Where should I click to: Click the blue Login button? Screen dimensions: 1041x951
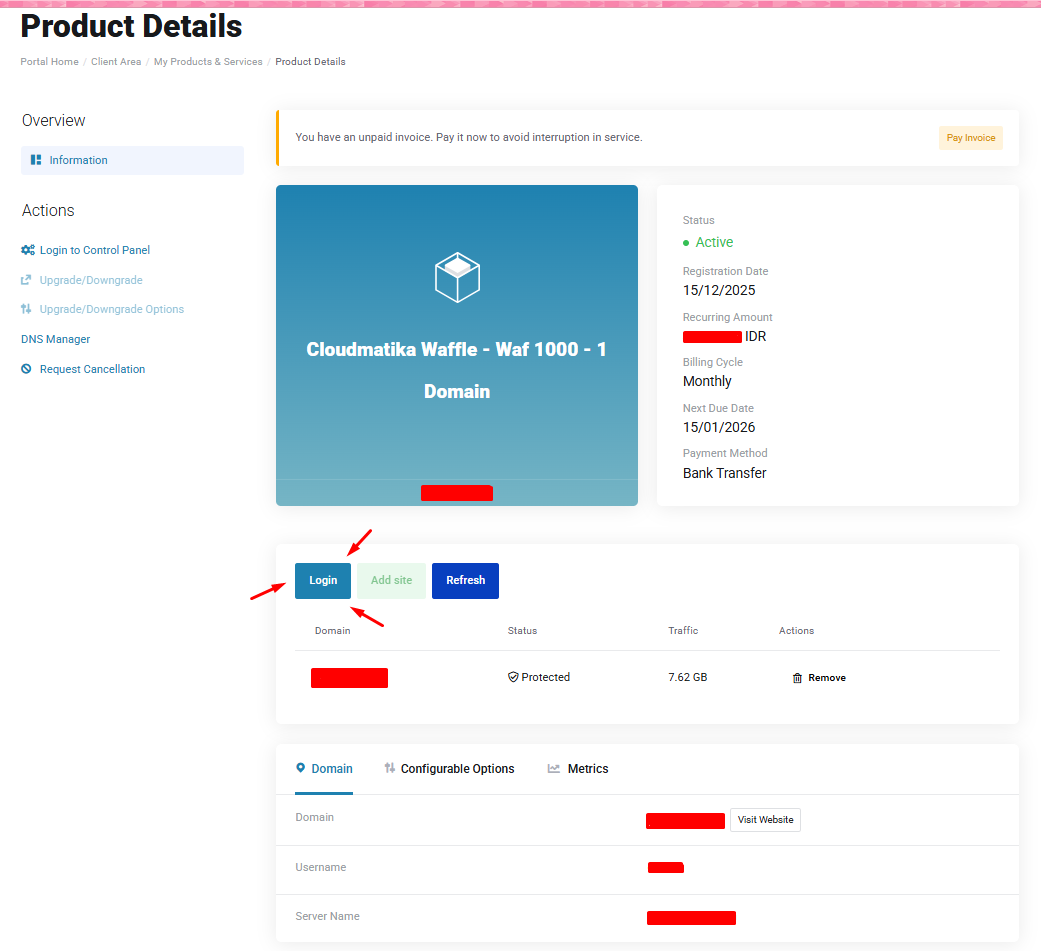323,580
